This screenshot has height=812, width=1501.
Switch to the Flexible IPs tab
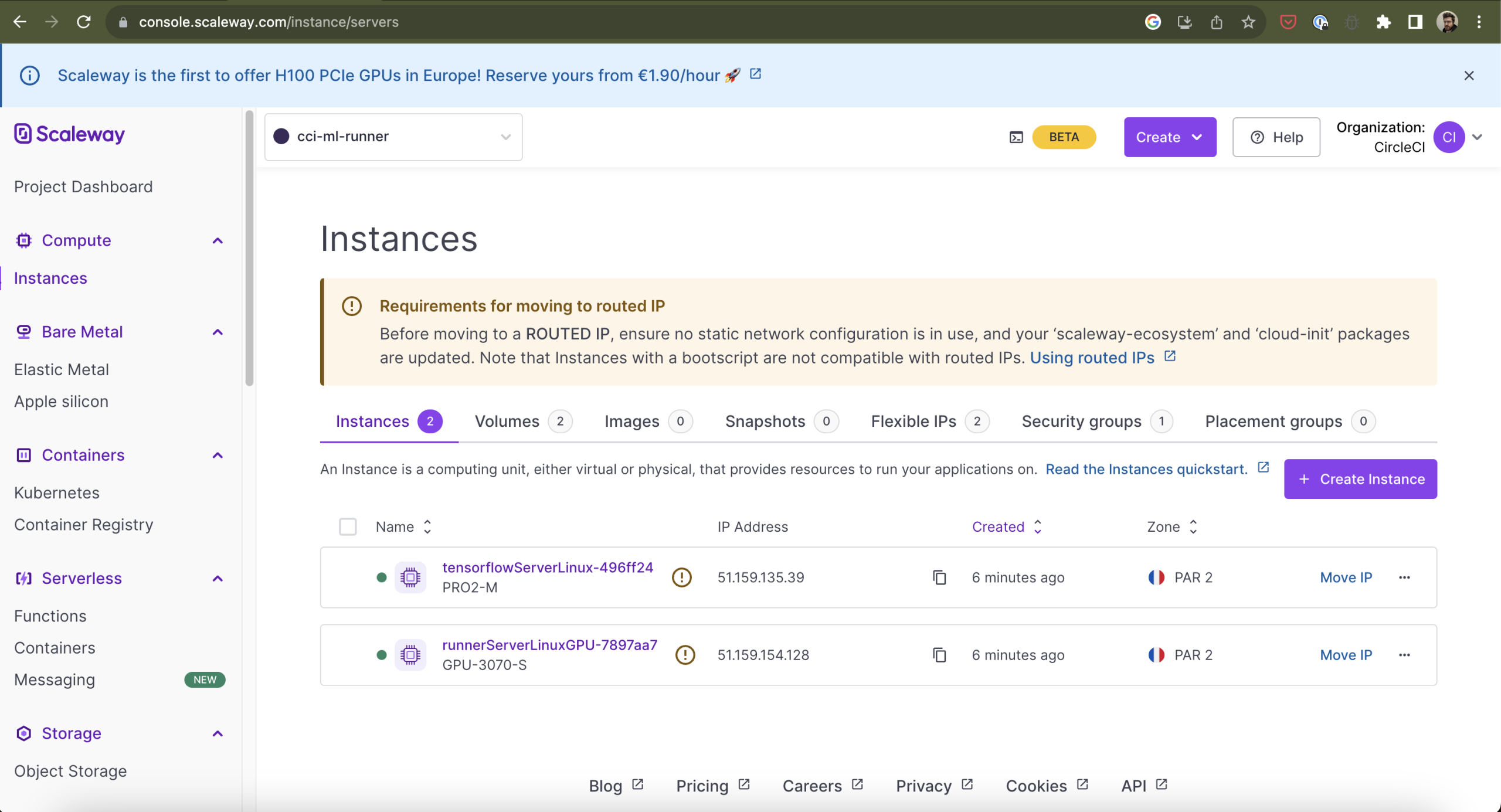pyautogui.click(x=930, y=421)
